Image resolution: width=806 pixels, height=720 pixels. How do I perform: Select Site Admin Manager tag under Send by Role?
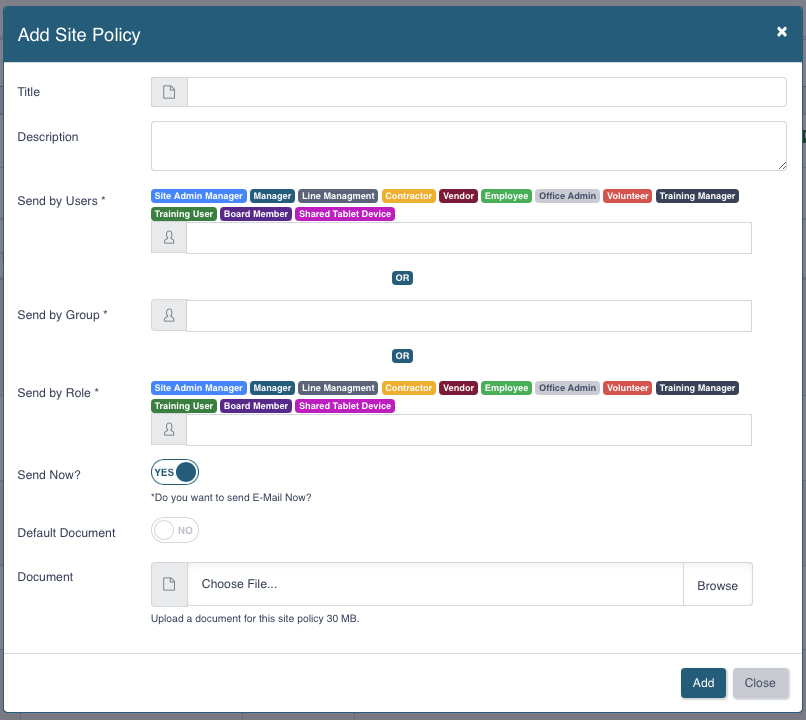198,388
